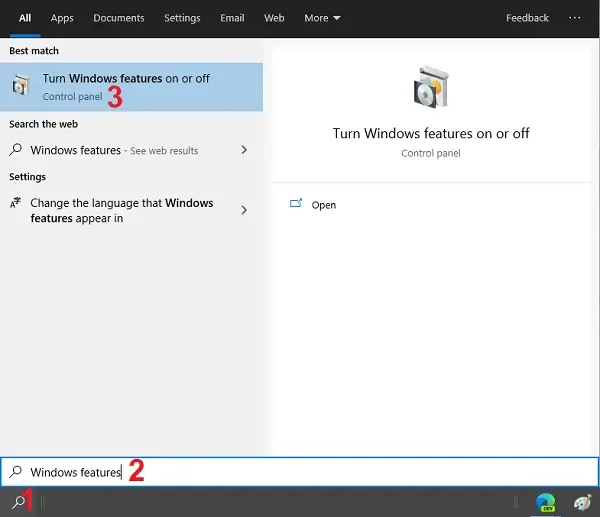Launch Microsoft Edge Dev from the taskbar

point(545,502)
